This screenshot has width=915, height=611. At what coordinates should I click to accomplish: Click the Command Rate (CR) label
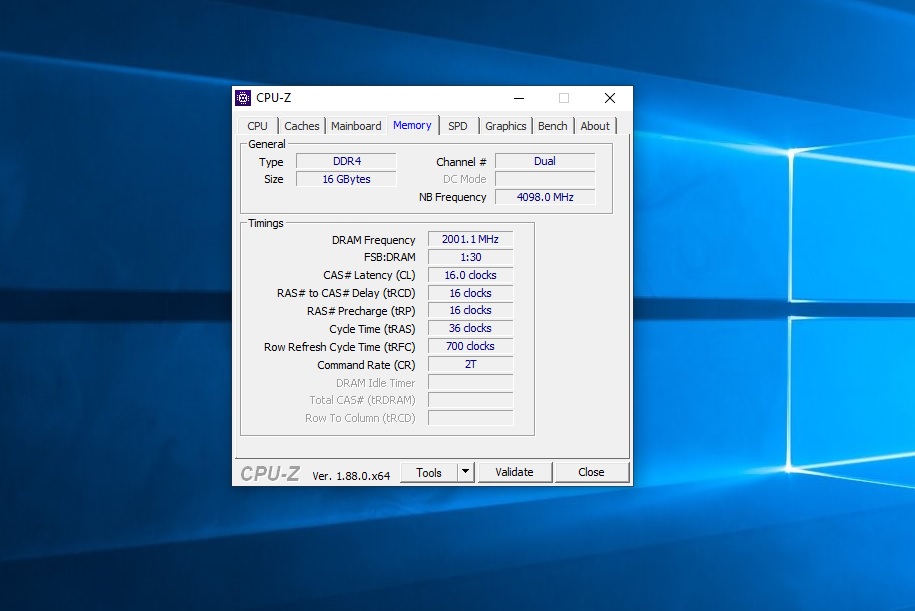click(366, 365)
